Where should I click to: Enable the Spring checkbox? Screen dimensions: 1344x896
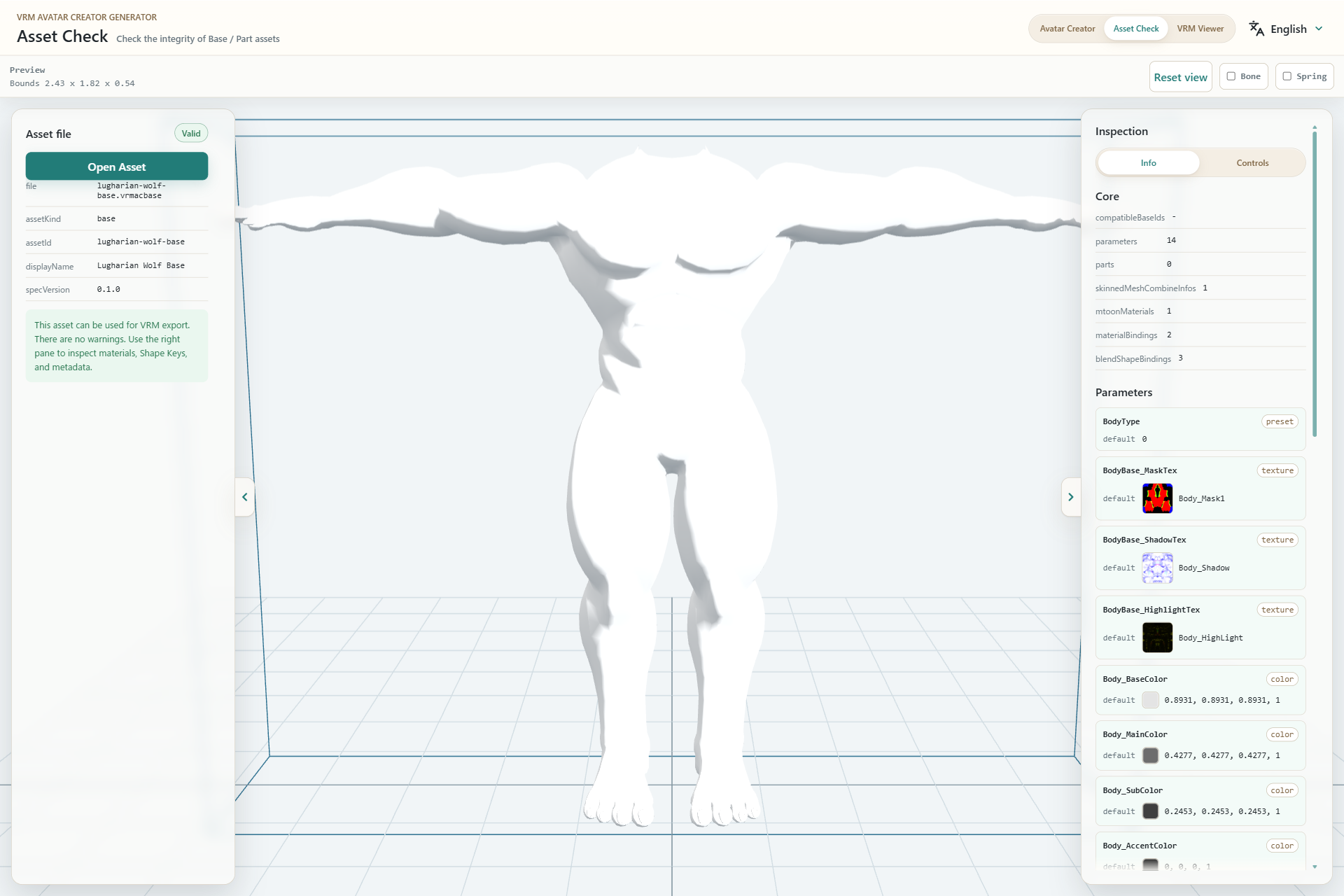pos(1287,76)
